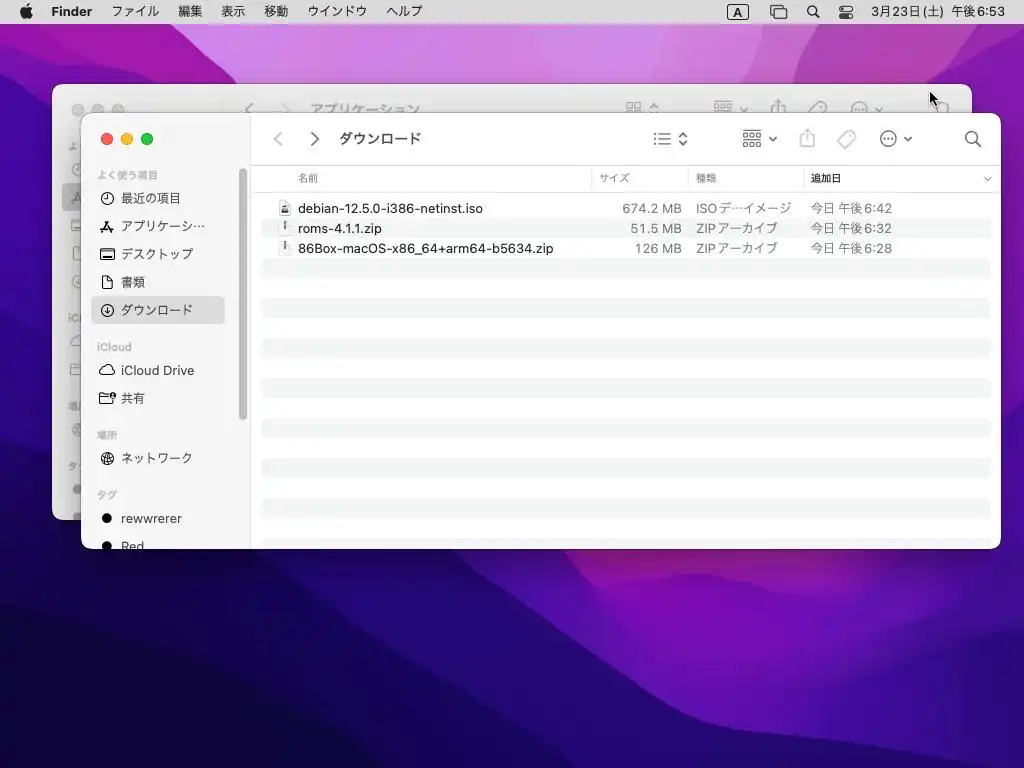Click the black dot beside rewwrerer tag

pos(107,519)
